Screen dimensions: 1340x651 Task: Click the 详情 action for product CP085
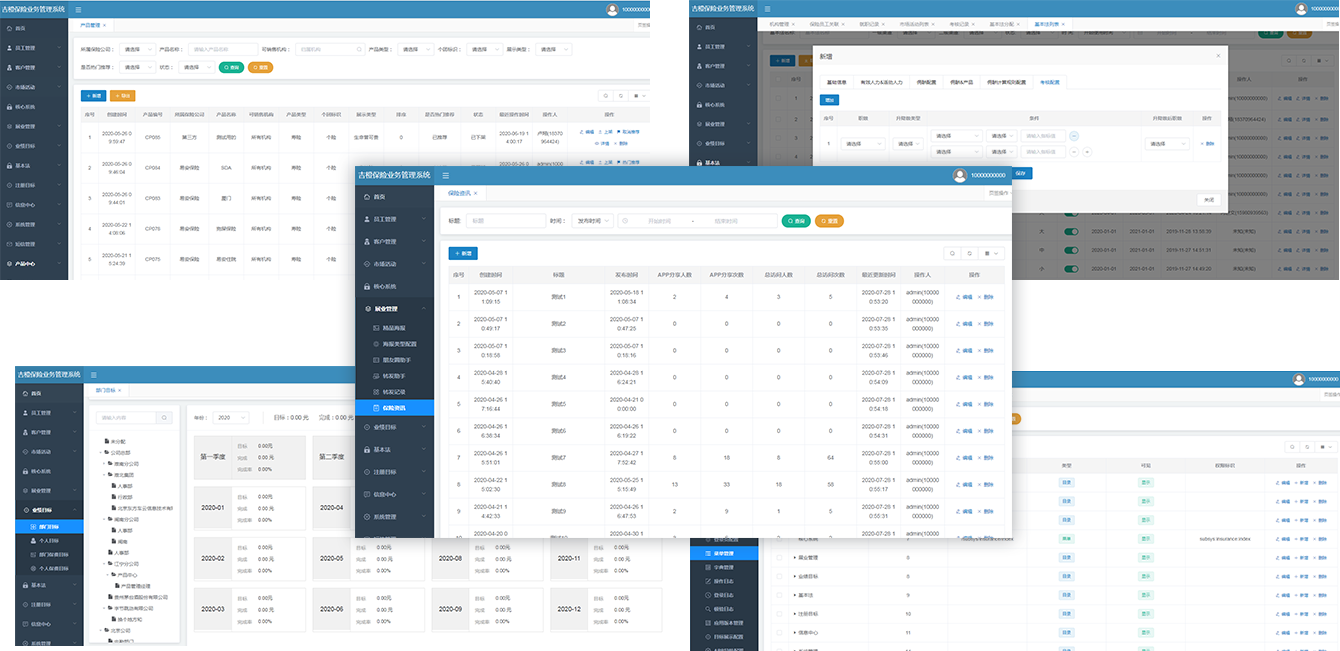click(x=603, y=142)
